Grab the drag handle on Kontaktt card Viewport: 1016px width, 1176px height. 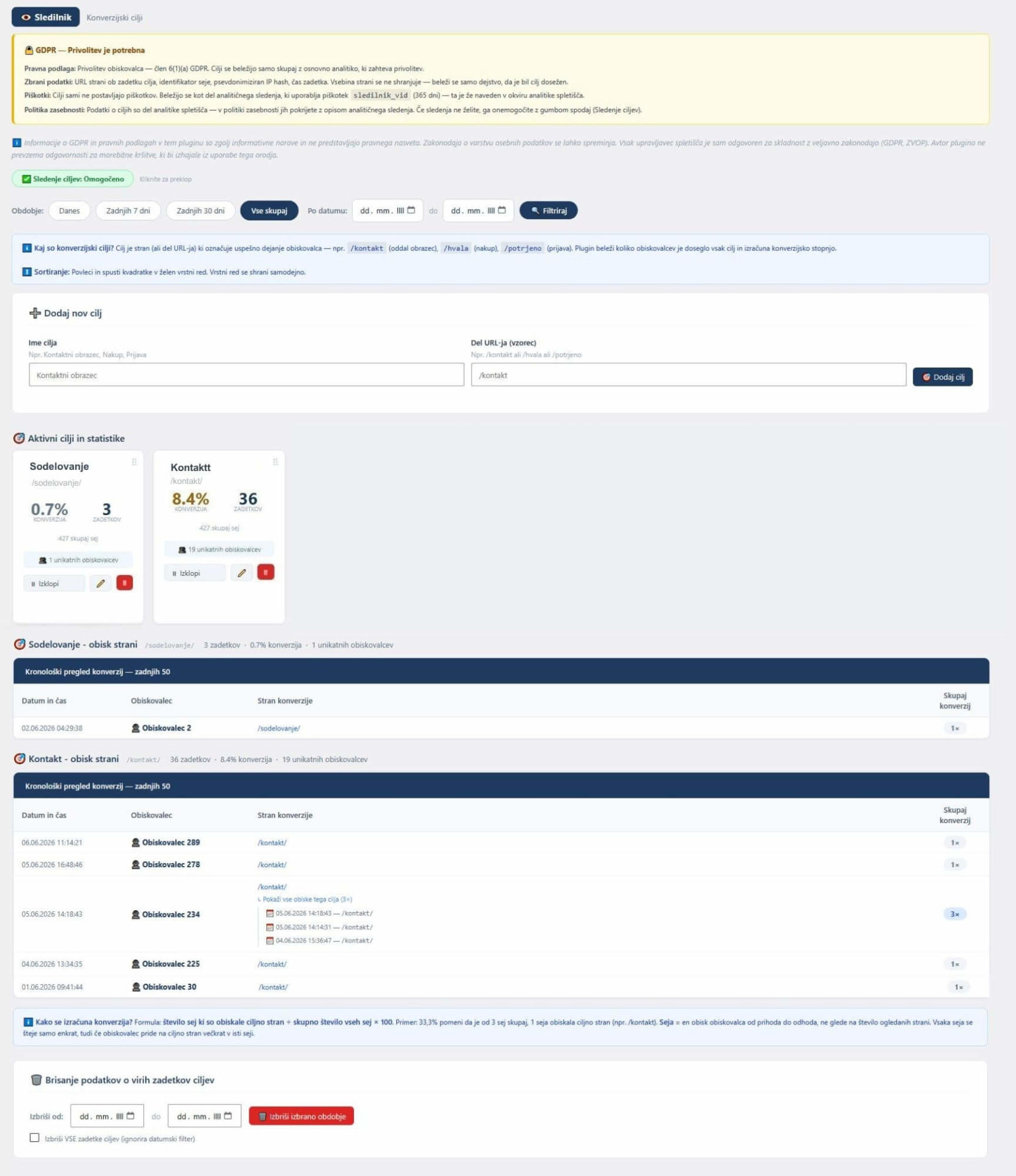(275, 462)
